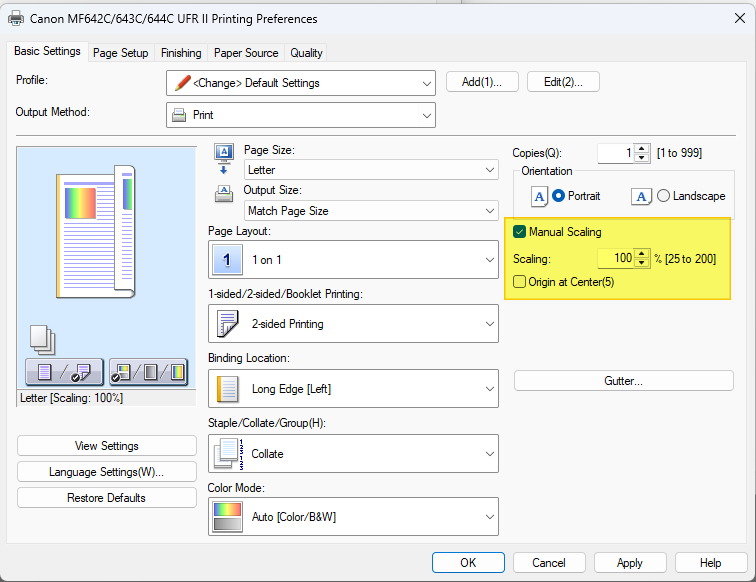
Task: Click the printer icon in Output Method
Action: coord(179,115)
